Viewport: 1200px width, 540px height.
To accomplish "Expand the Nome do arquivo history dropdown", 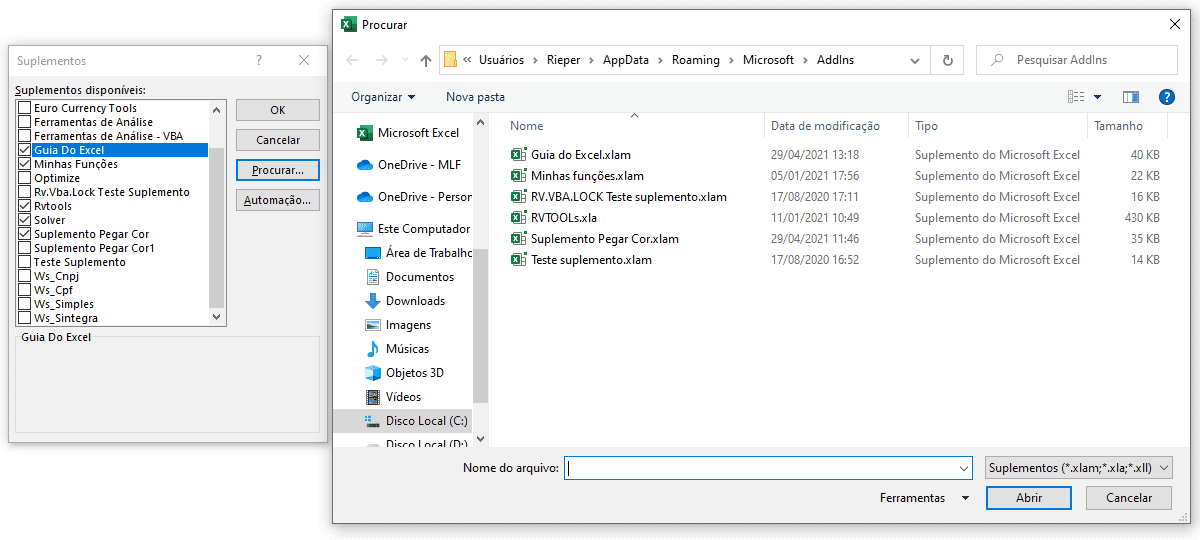I will click(x=964, y=468).
